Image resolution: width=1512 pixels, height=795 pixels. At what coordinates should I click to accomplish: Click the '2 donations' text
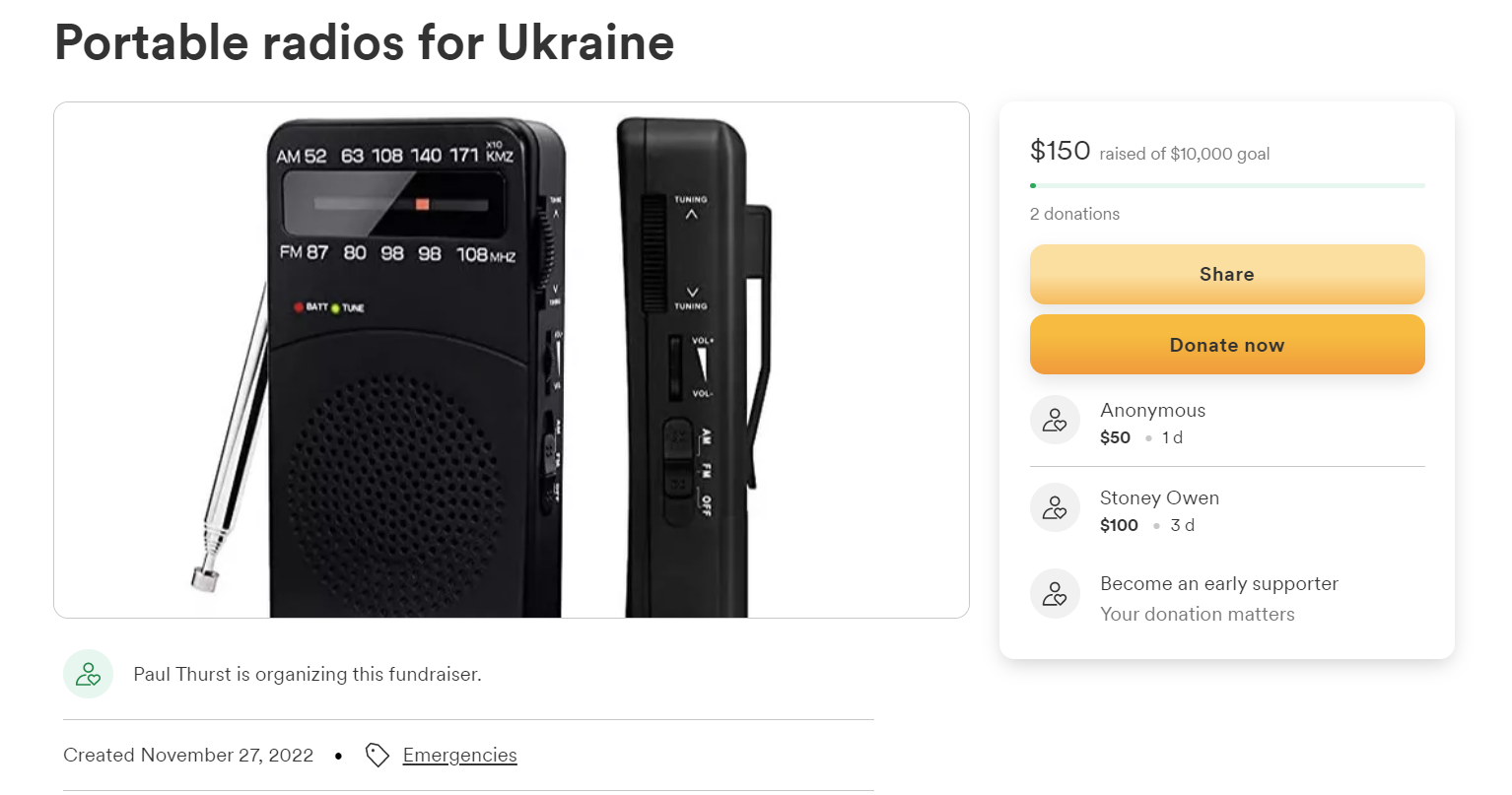click(x=1074, y=213)
